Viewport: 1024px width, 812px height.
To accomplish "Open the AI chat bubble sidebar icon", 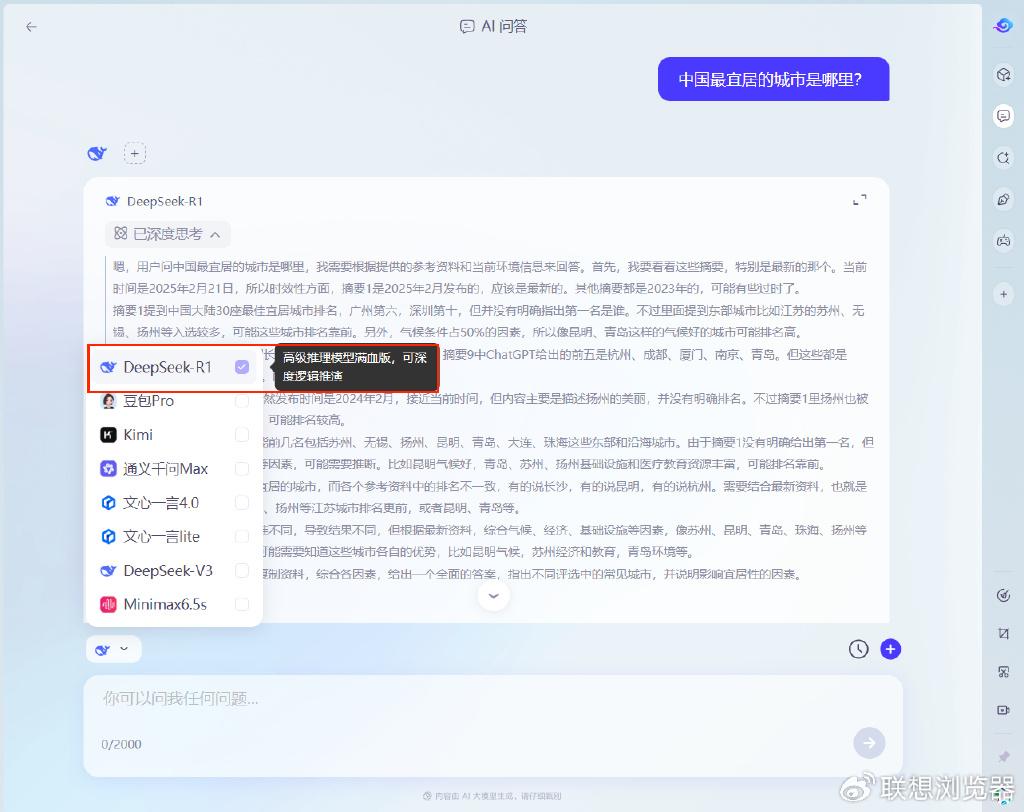I will pos(1004,116).
